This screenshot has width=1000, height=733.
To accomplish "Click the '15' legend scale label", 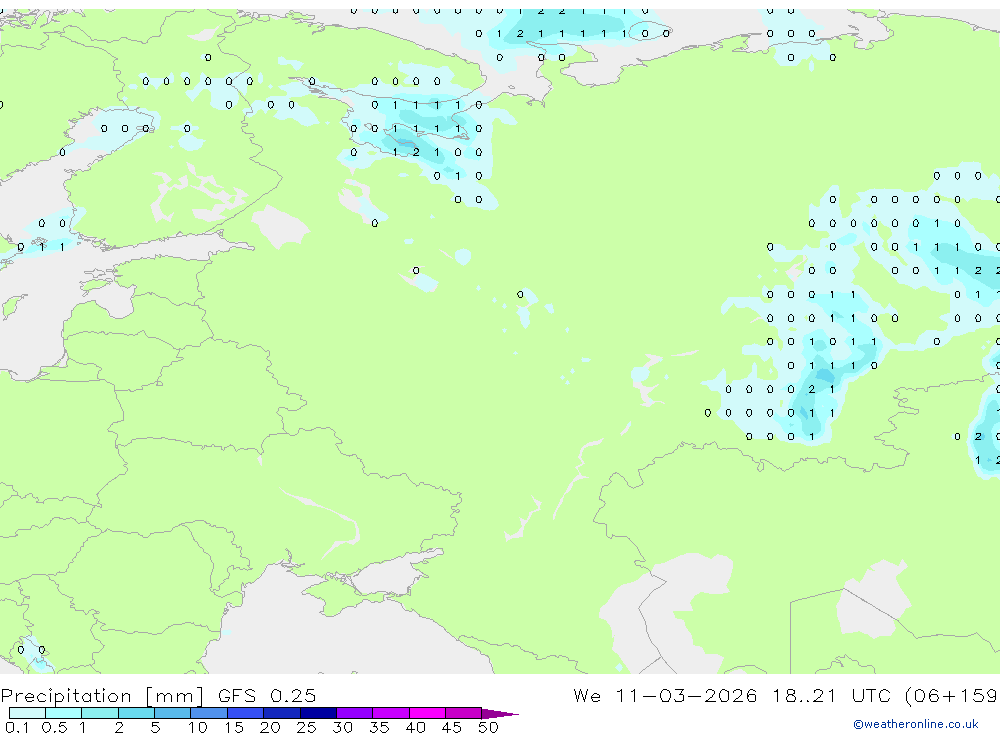I will click(x=234, y=727).
